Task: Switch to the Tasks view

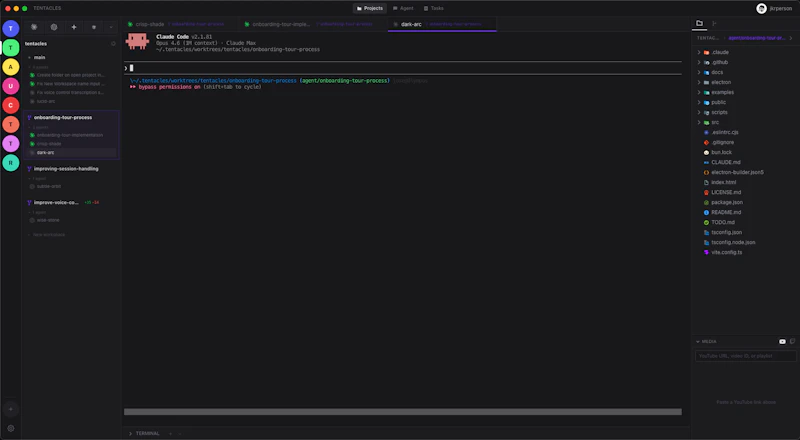Action: [x=434, y=8]
